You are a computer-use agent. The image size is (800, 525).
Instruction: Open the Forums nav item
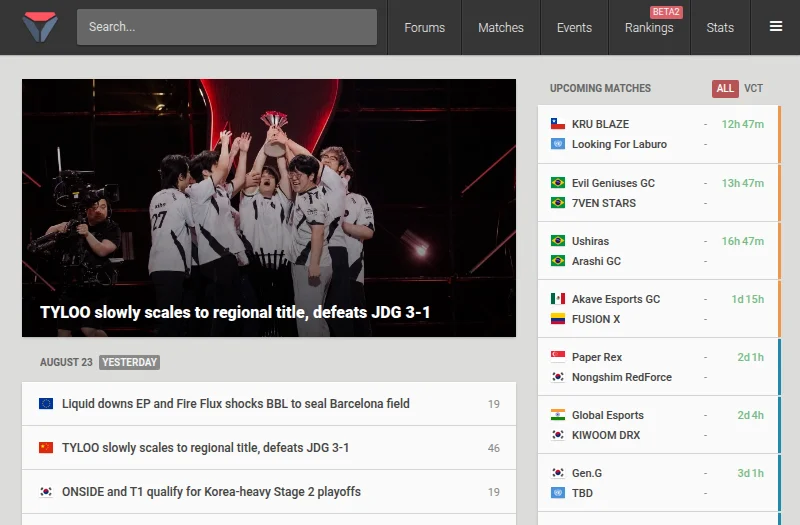(424, 28)
